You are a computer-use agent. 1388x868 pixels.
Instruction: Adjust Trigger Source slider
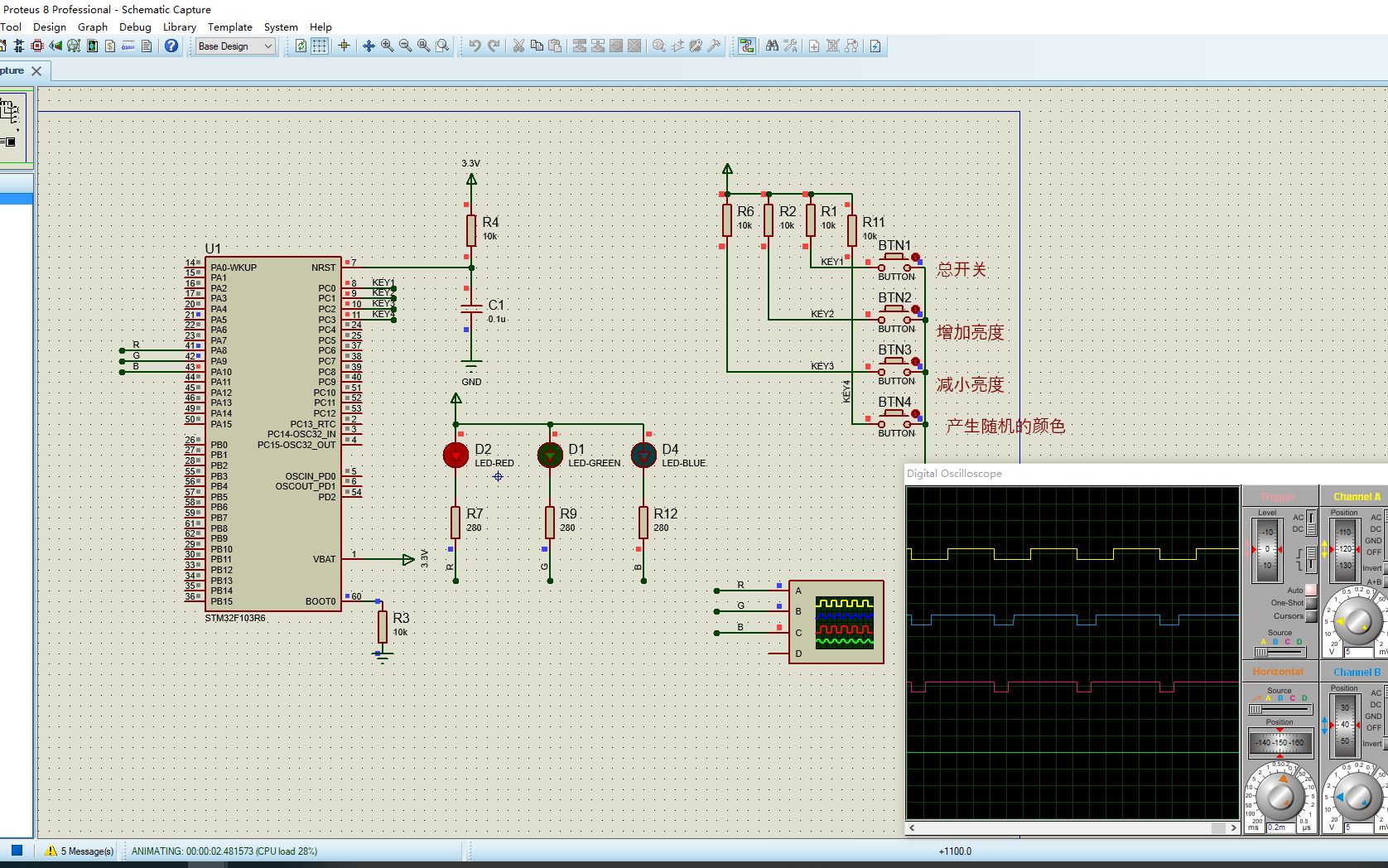click(1280, 652)
